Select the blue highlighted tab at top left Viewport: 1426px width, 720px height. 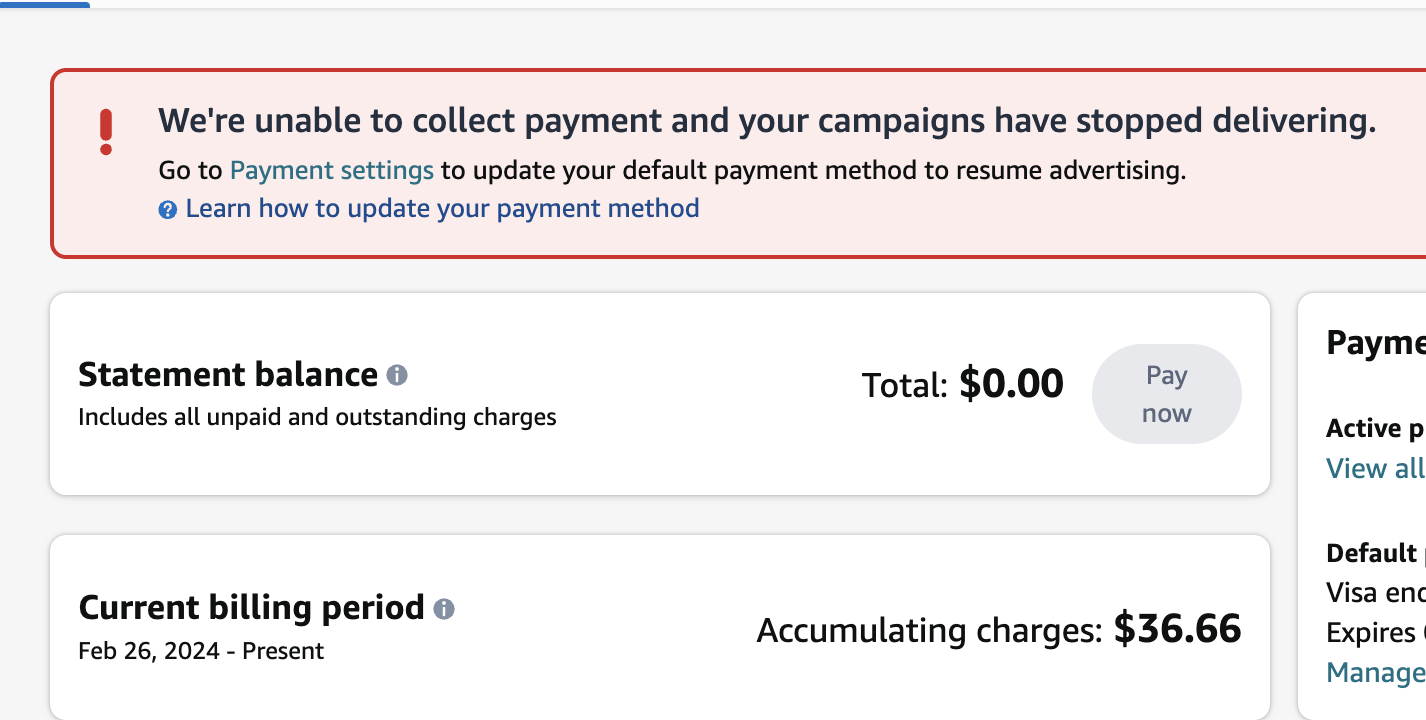[x=45, y=4]
